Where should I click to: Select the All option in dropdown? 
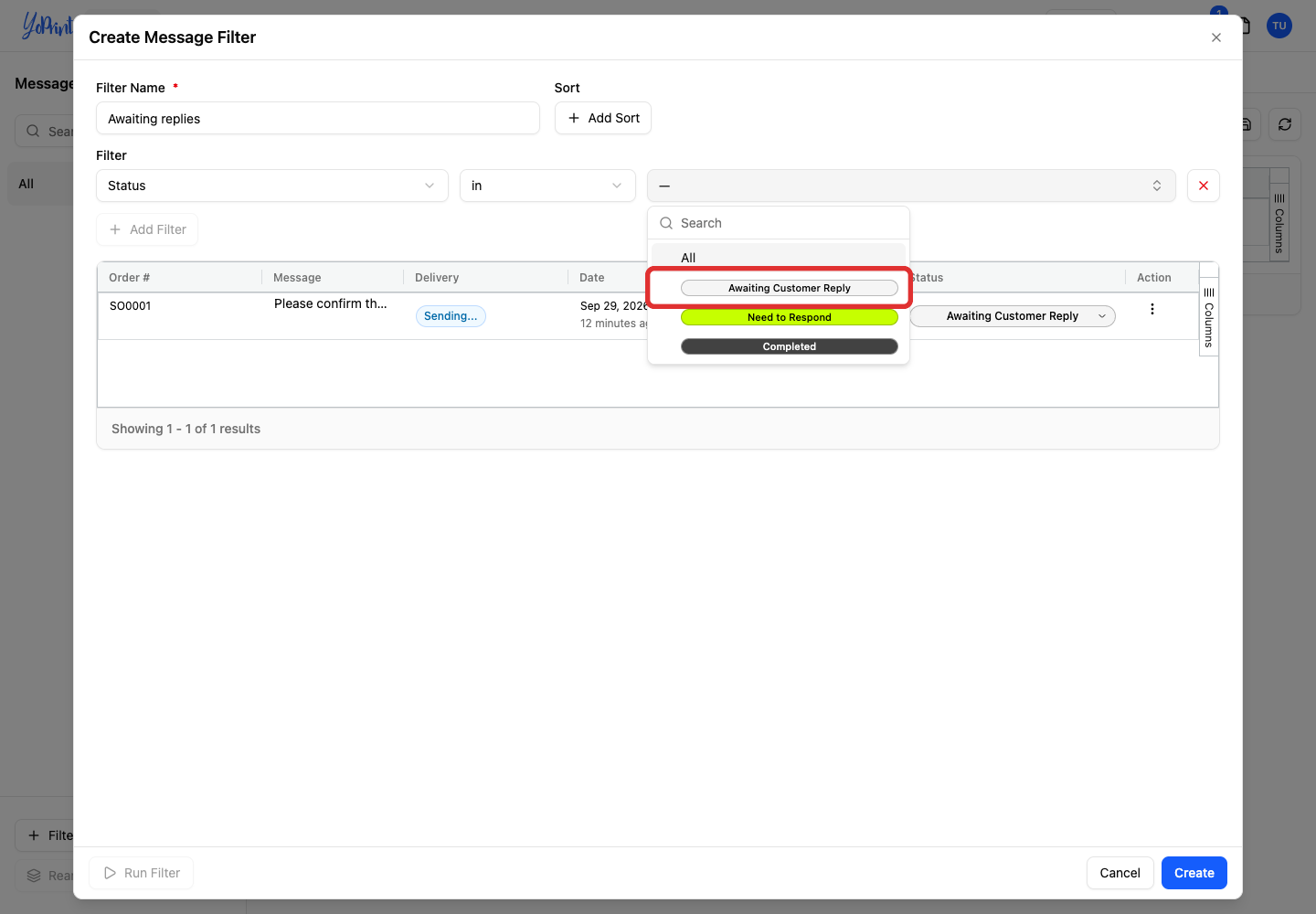coord(779,258)
